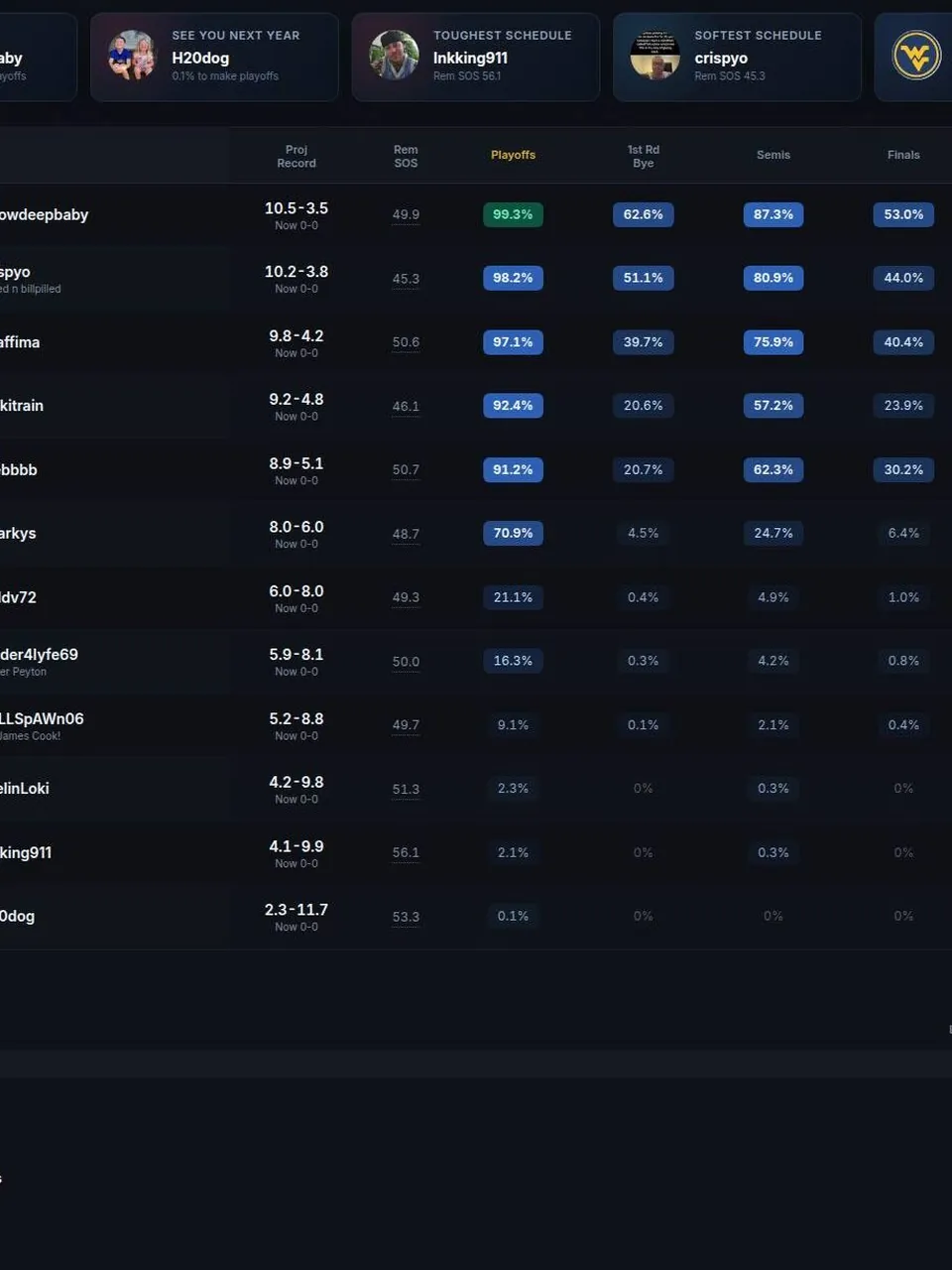Select crispyo's avatar in Softest Schedule card
This screenshot has width=952, height=1270.
pyautogui.click(x=654, y=55)
